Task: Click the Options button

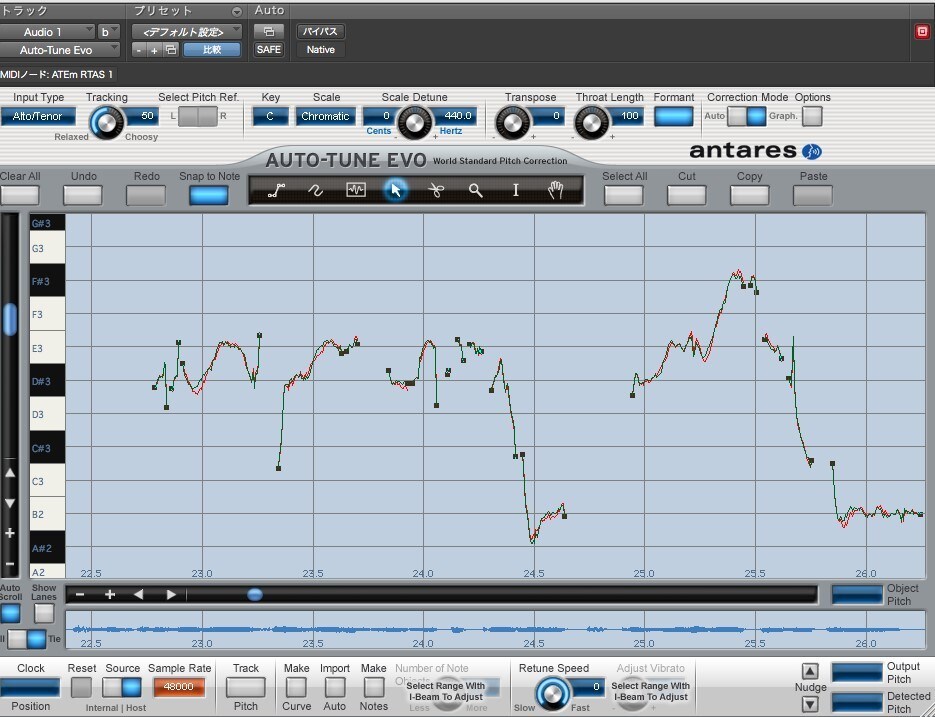Action: click(x=812, y=116)
